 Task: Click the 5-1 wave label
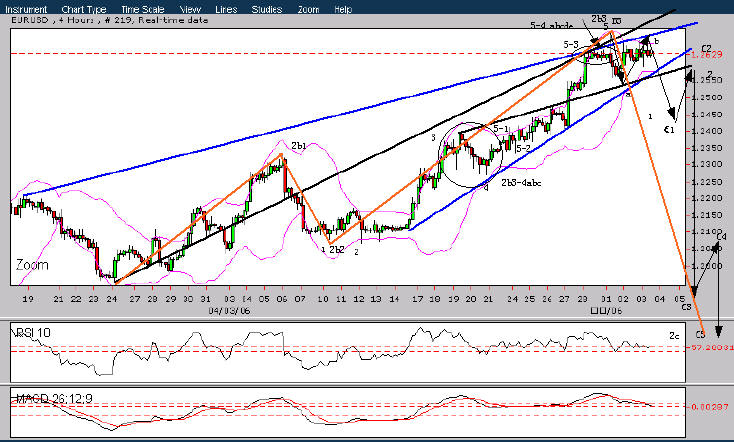point(500,128)
